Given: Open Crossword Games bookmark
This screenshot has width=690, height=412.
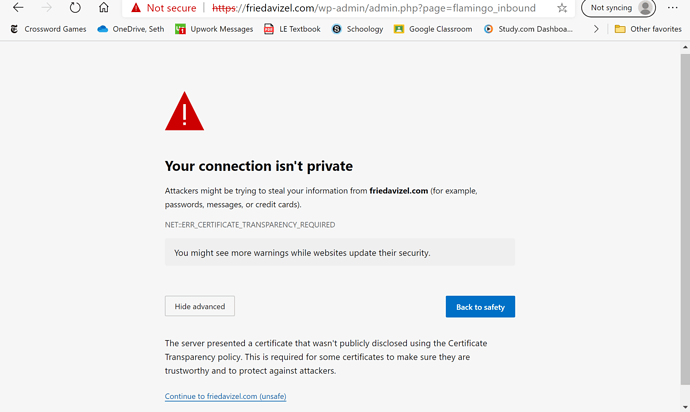Looking at the screenshot, I should point(48,29).
